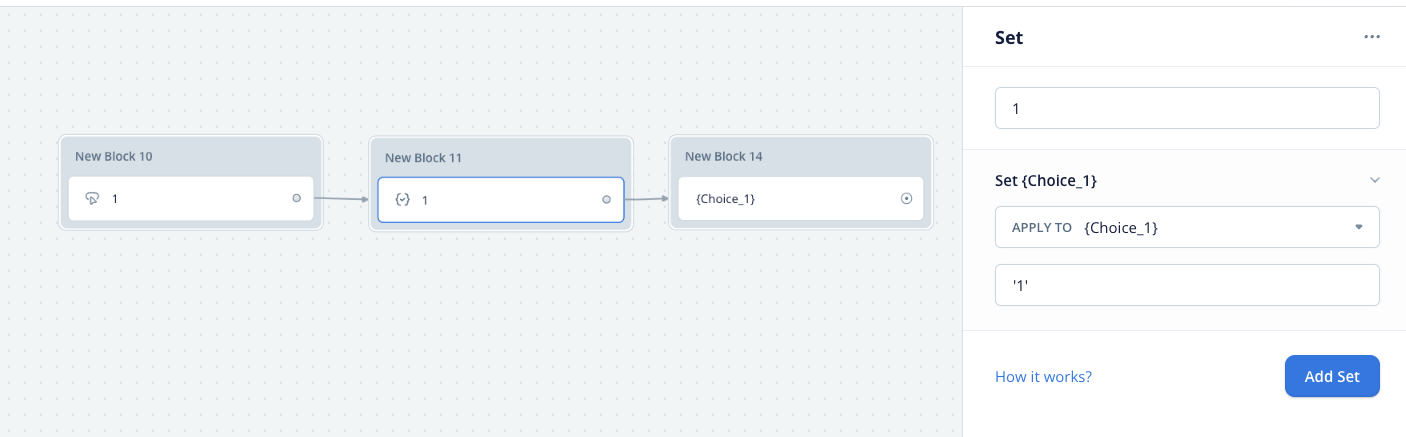Image resolution: width=1406 pixels, height=437 pixels.
Task: Click the choice step icon in New Block 10
Action: pos(92,199)
